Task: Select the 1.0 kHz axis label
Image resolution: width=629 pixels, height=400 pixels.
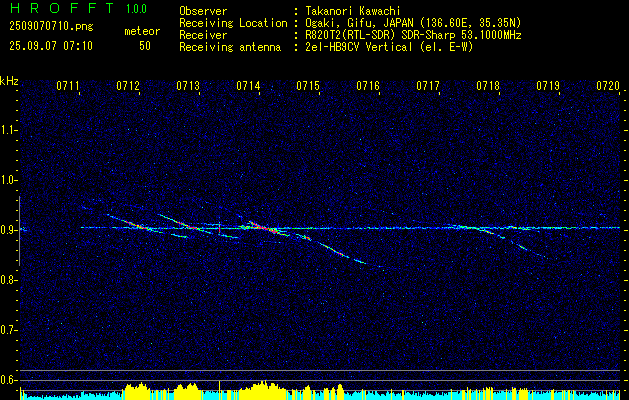Action: (8, 180)
